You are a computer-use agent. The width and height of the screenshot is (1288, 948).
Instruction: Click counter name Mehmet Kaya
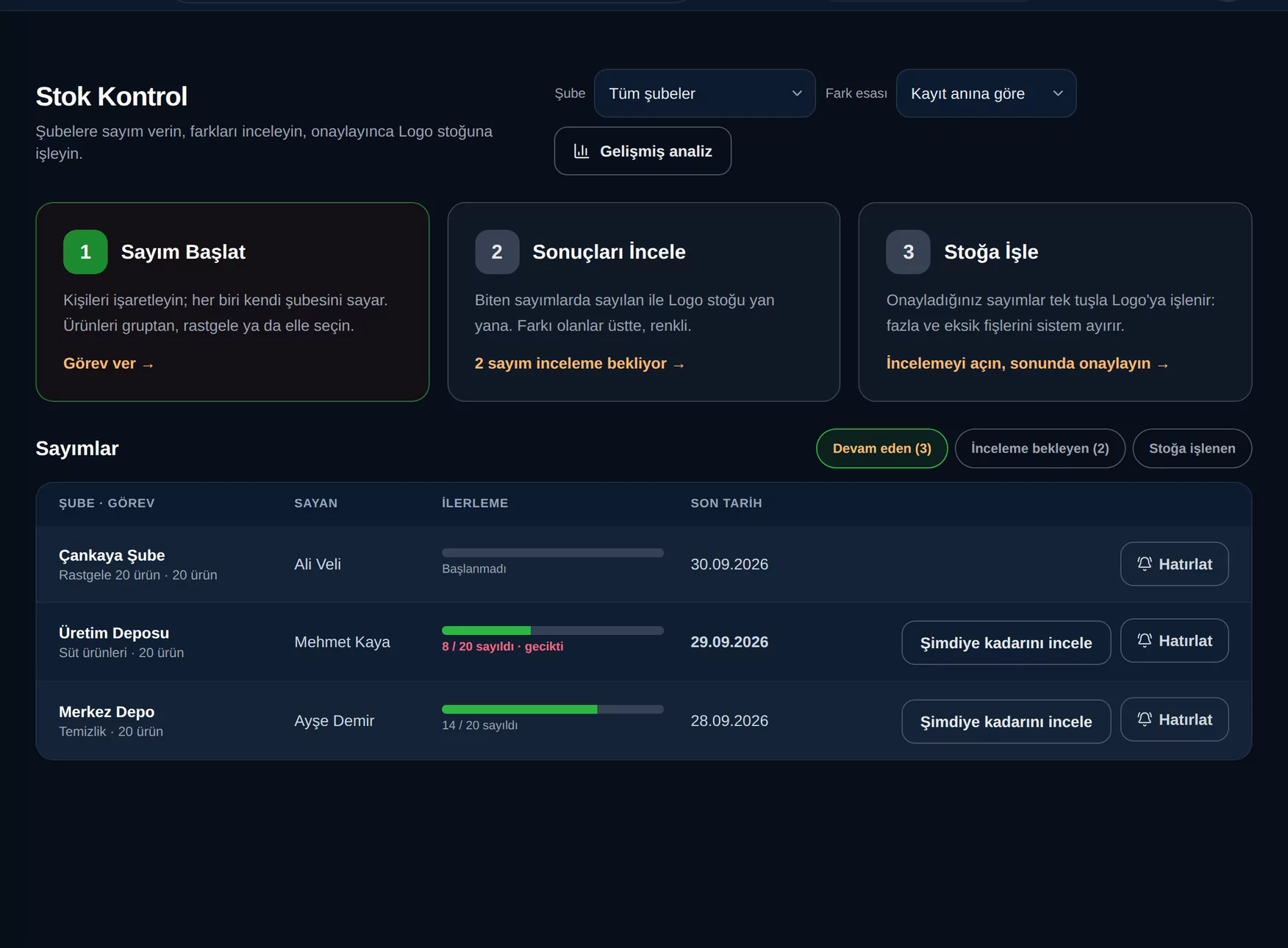[x=343, y=642]
